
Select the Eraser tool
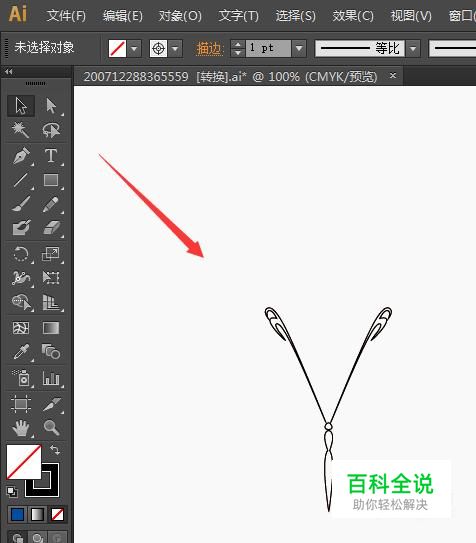click(x=51, y=228)
